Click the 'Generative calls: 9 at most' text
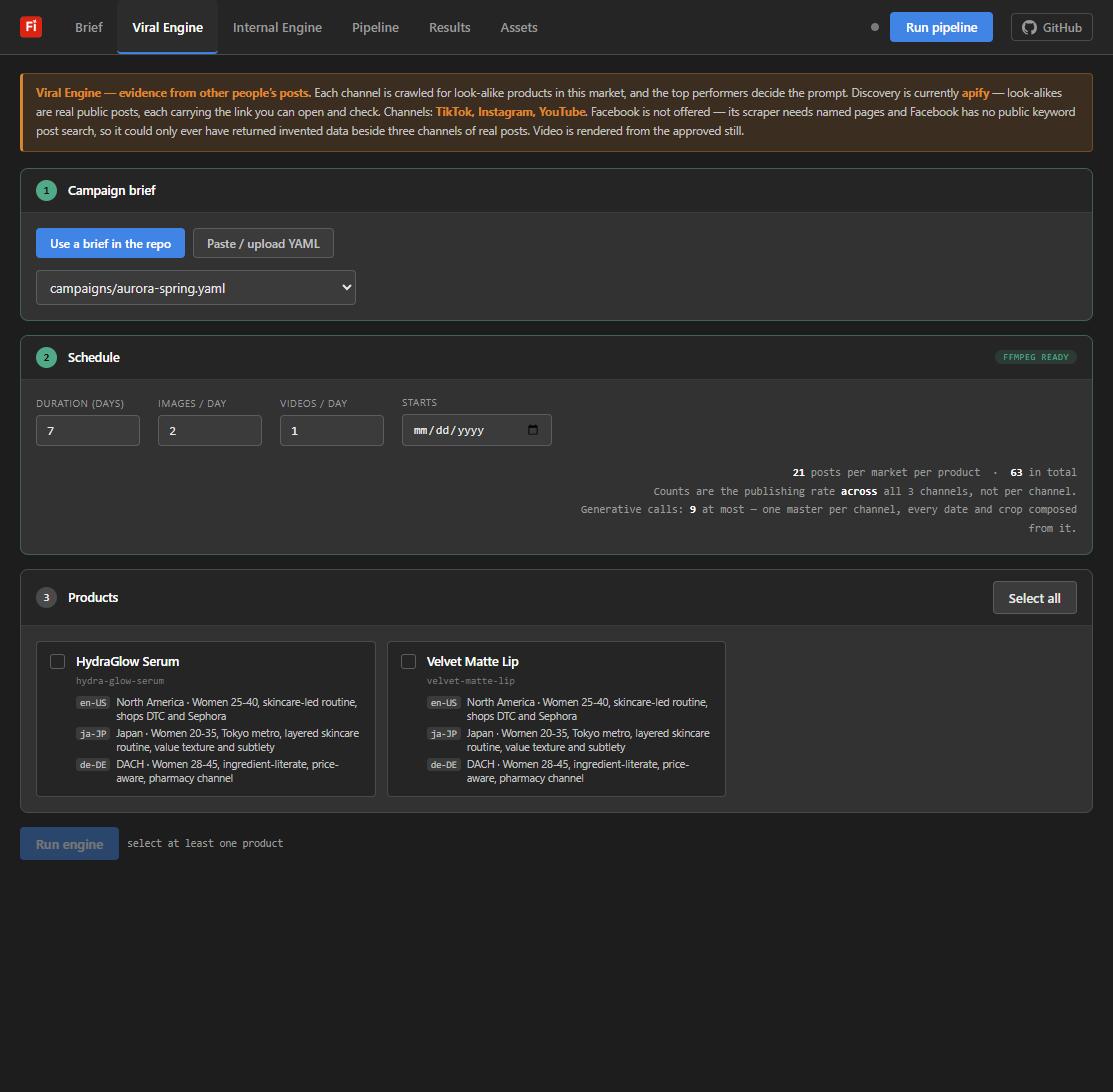The height and width of the screenshot is (1092, 1113). tap(662, 510)
